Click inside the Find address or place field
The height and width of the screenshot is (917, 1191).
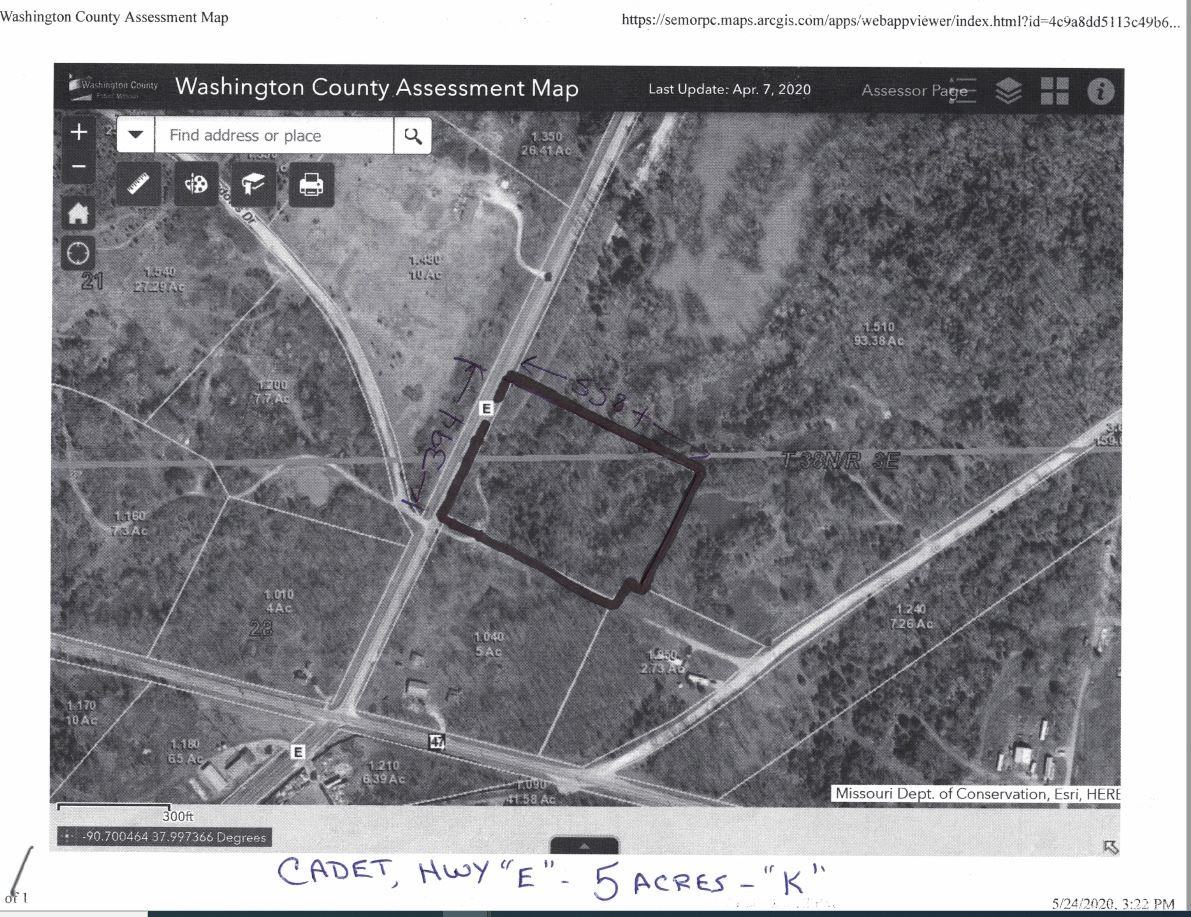275,135
